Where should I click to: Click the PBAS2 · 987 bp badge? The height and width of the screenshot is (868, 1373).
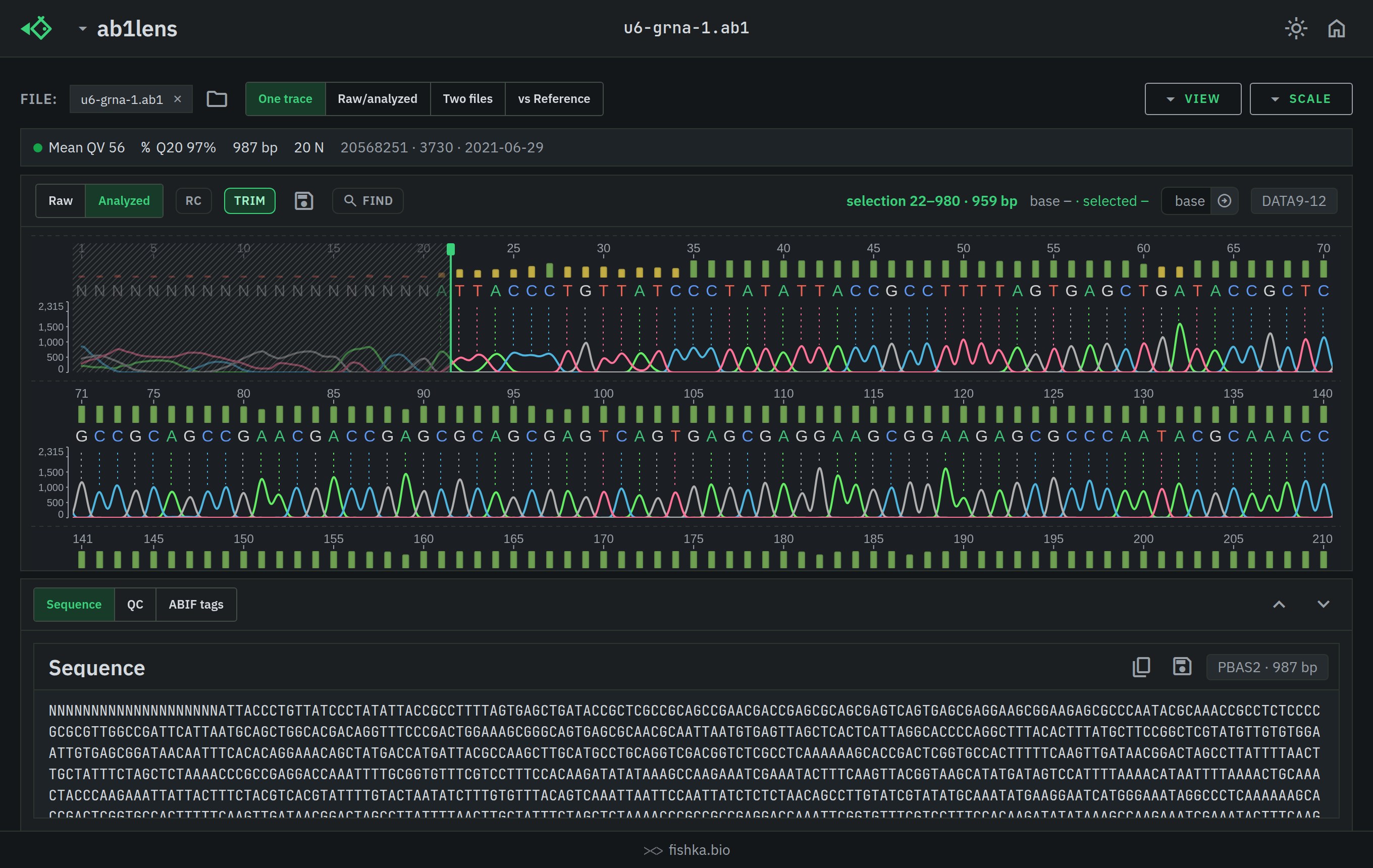[1267, 667]
